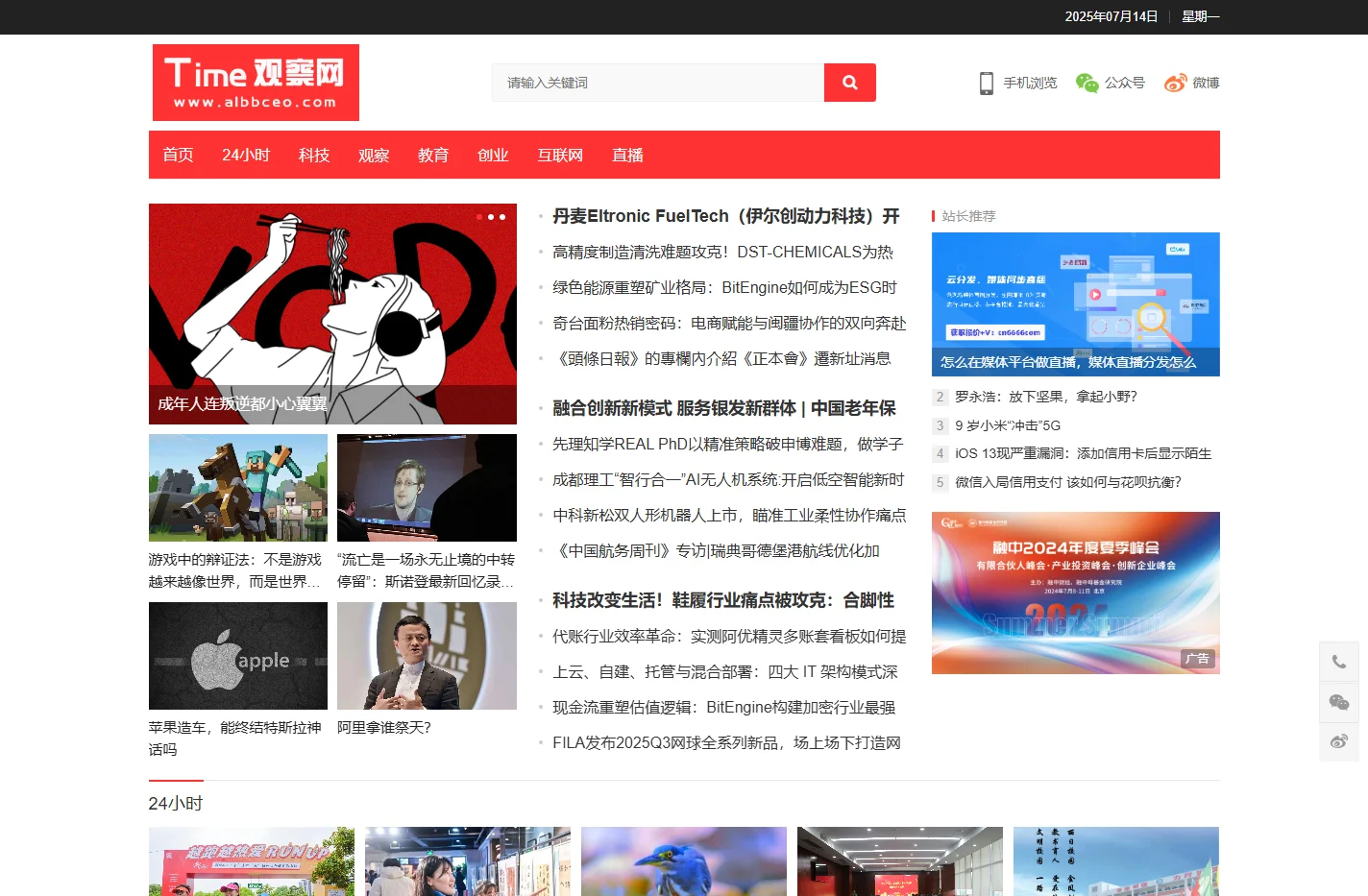Open the 阿里拿谁祭天 article link
The image size is (1368, 896).
[384, 728]
